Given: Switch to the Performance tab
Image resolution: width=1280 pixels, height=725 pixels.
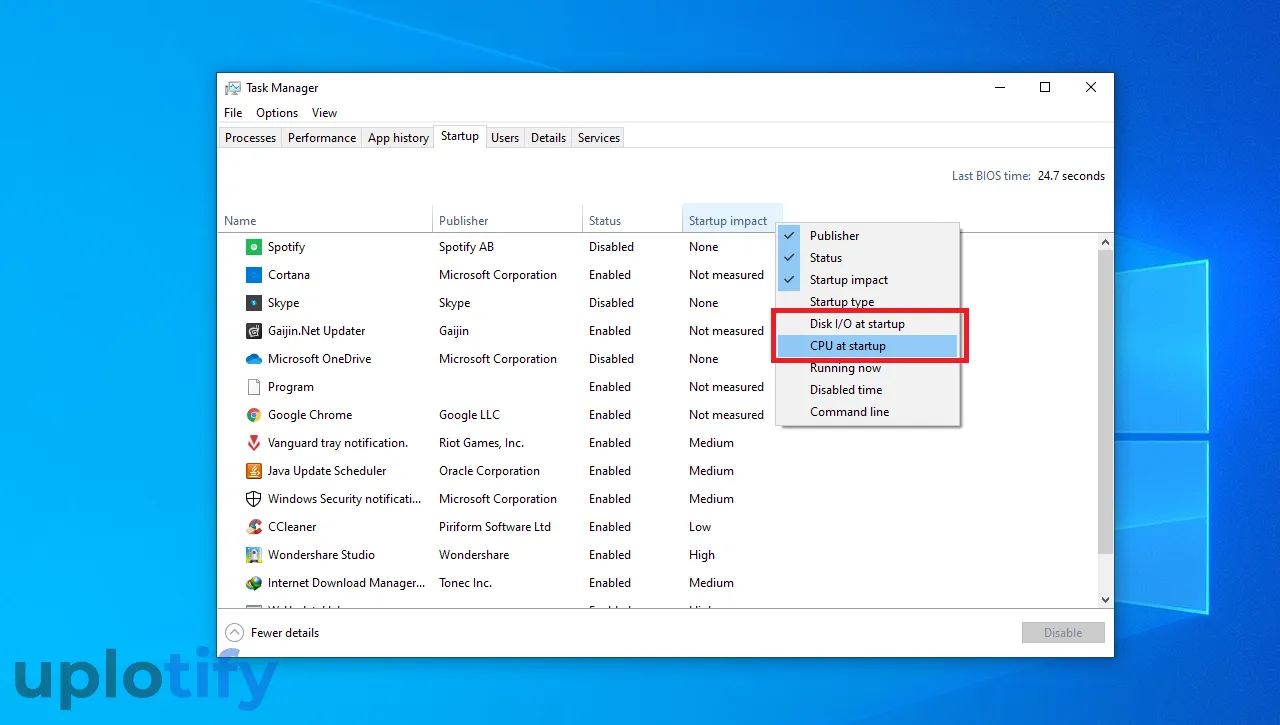Looking at the screenshot, I should 322,138.
